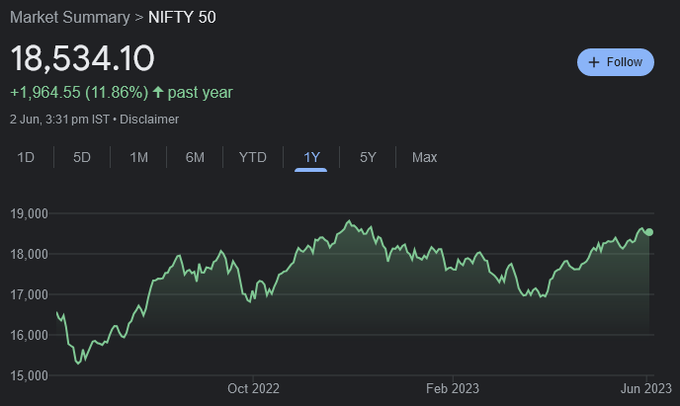The image size is (680, 406).
Task: Click the green current-price dot on the chart
Action: click(x=649, y=232)
